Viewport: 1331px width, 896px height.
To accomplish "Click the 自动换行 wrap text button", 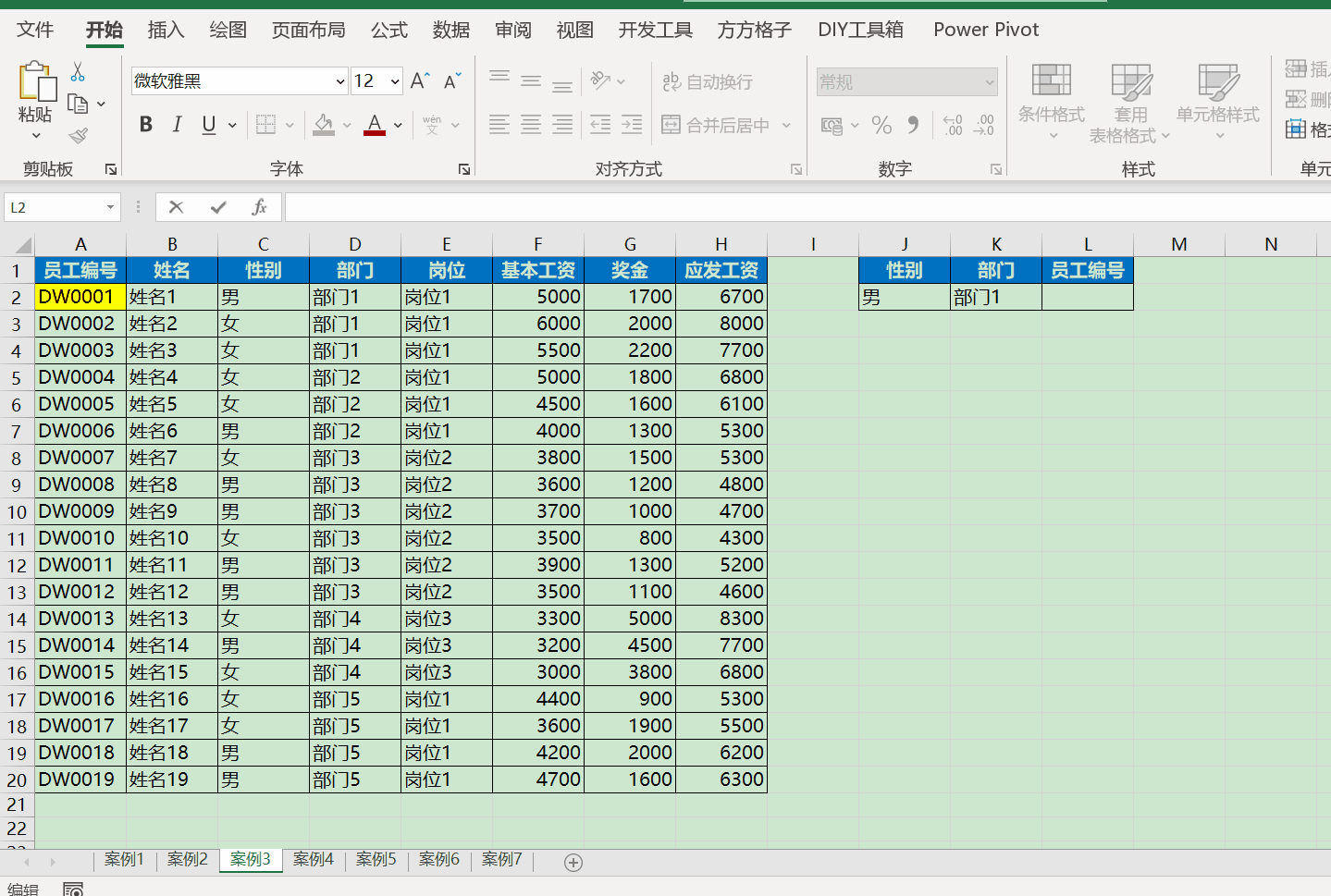I will coord(709,81).
